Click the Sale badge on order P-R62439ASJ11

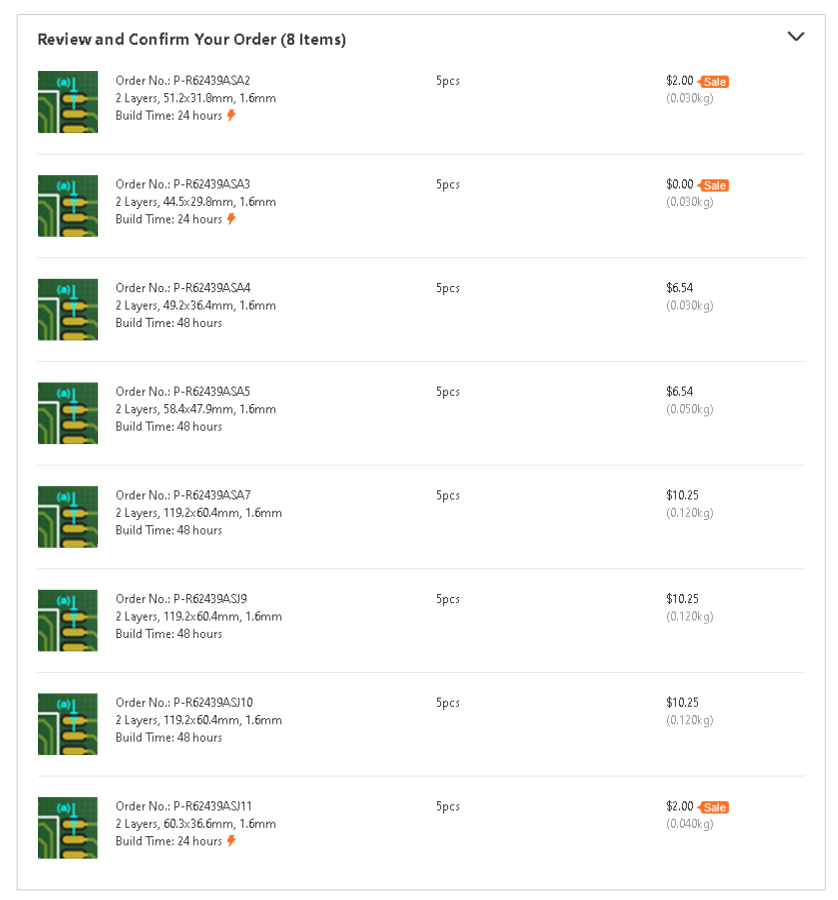point(714,808)
